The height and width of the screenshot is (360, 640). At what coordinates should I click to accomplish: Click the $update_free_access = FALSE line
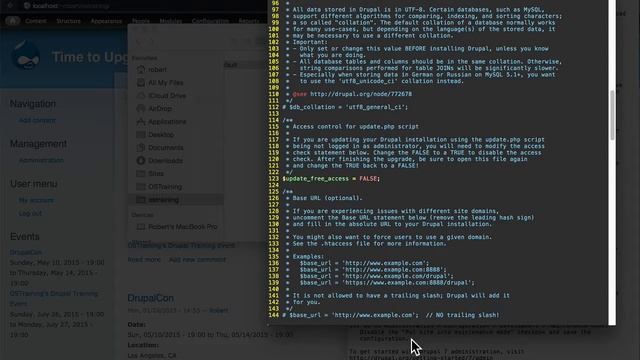331,179
